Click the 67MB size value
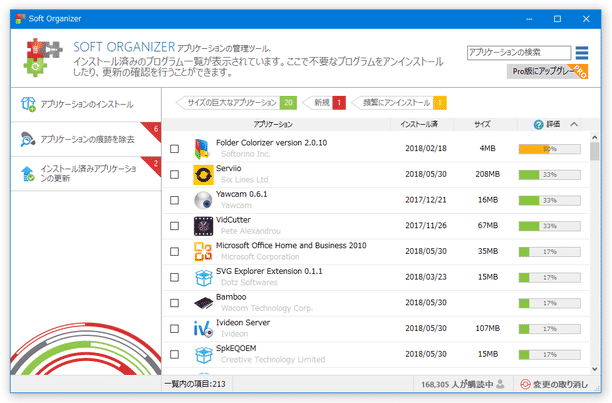This screenshot has width=612, height=403. [x=488, y=226]
